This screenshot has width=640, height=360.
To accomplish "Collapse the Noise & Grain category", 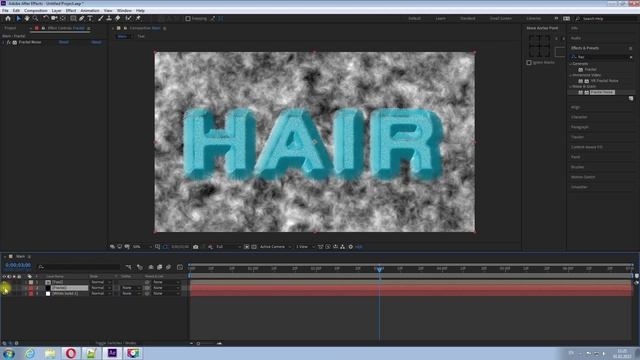I will pyautogui.click(x=571, y=87).
